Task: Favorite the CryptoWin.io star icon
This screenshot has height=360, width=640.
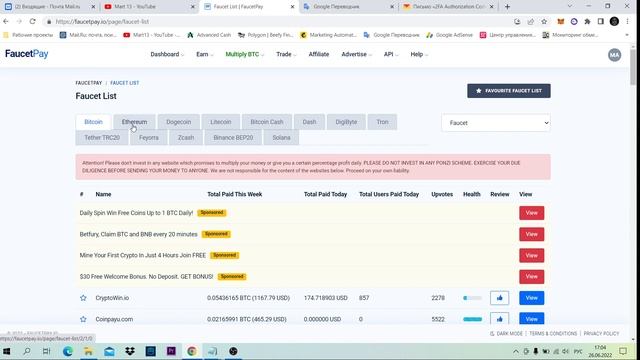Action: click(83, 298)
